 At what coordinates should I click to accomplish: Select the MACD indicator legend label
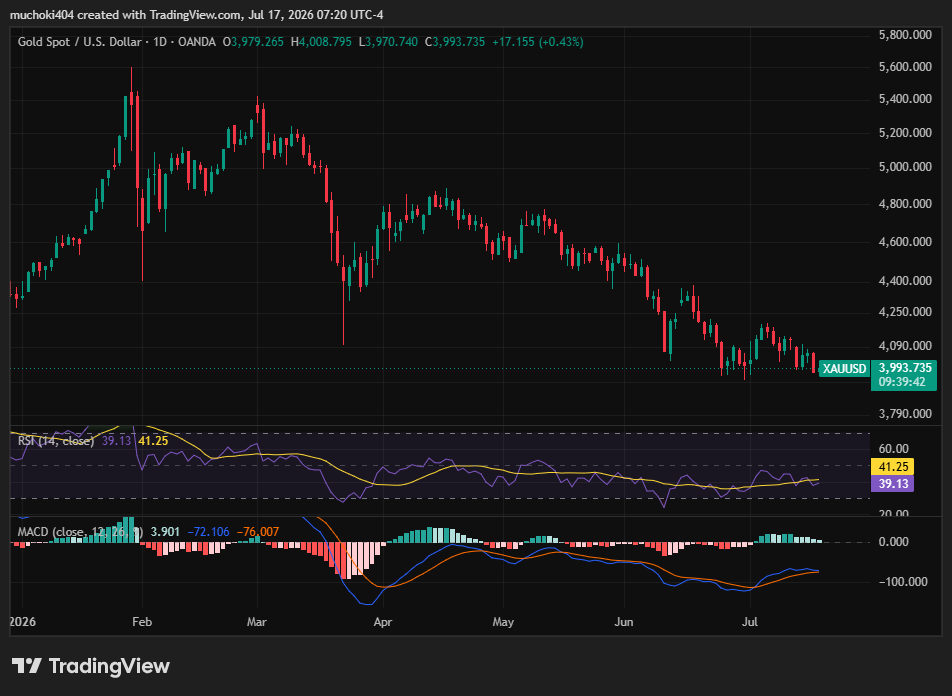pyautogui.click(x=80, y=532)
